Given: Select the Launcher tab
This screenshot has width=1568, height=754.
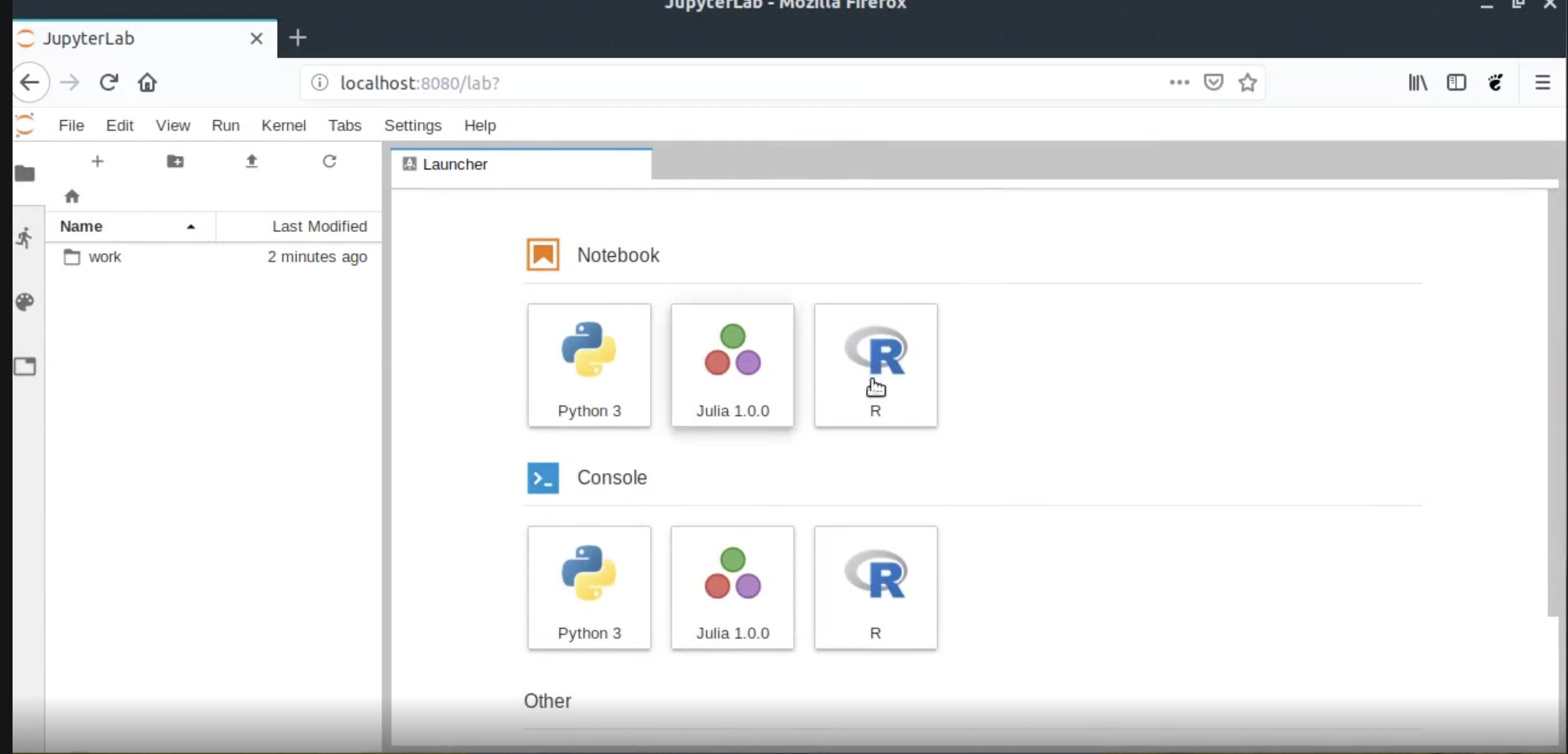Looking at the screenshot, I should (x=521, y=164).
